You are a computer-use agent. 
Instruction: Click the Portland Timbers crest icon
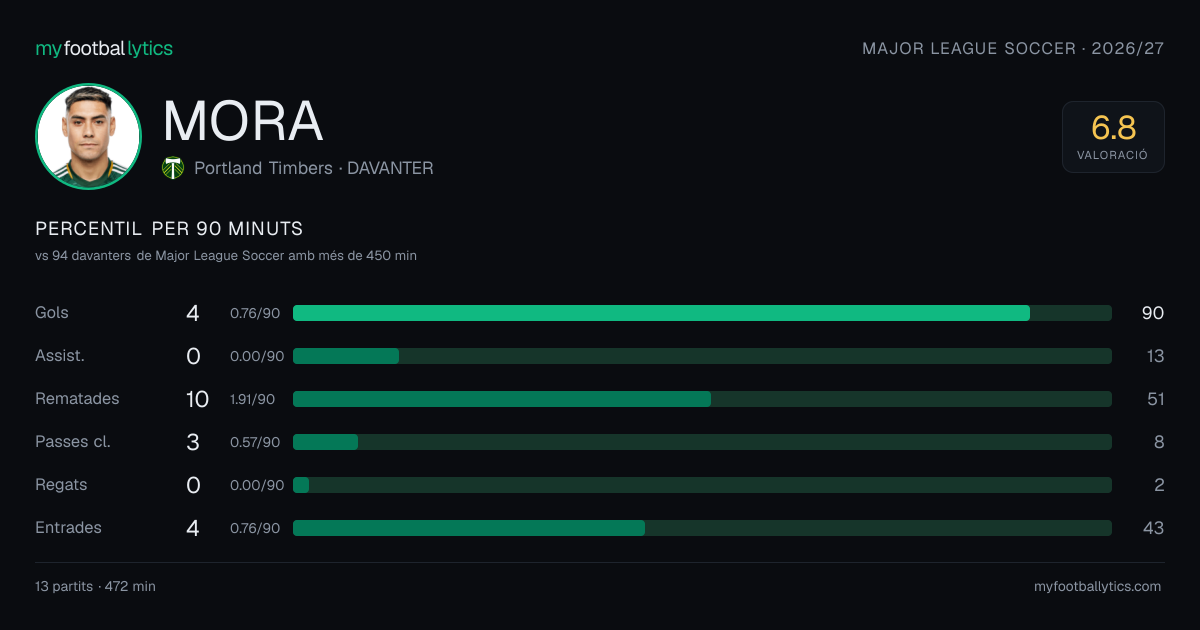[x=173, y=168]
